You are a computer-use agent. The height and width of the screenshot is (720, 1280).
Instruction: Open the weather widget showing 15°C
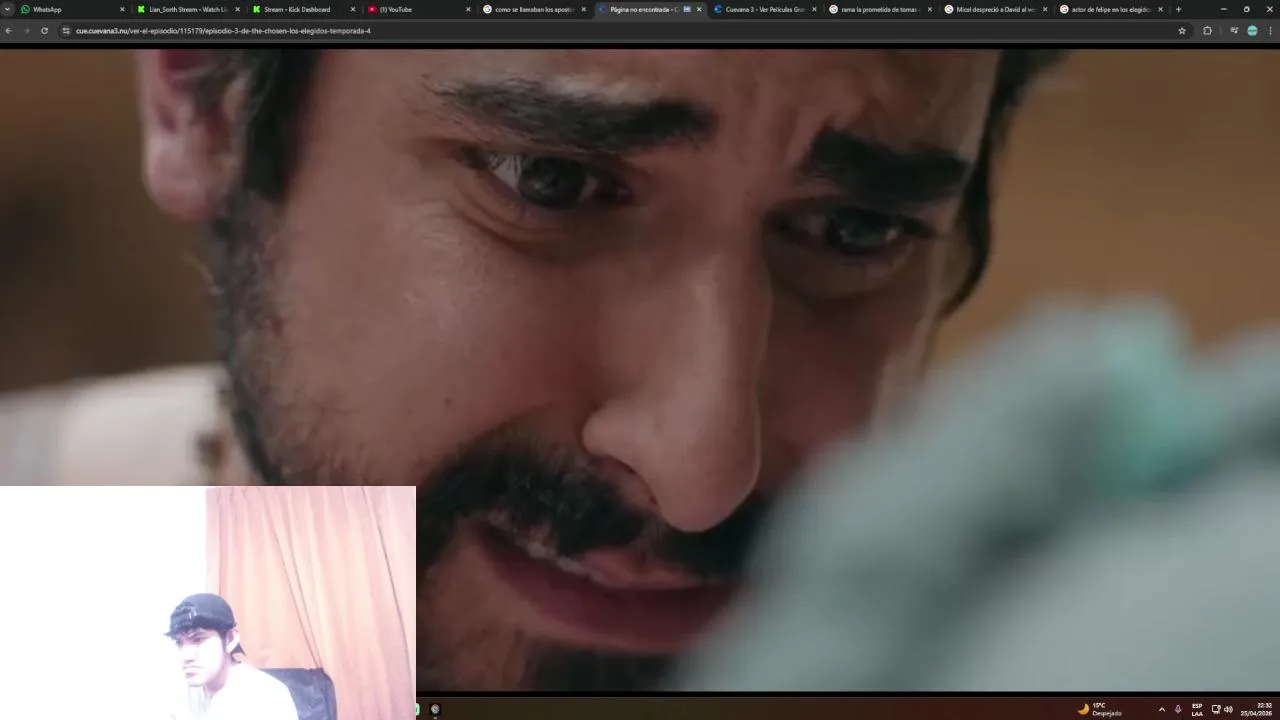point(1099,709)
